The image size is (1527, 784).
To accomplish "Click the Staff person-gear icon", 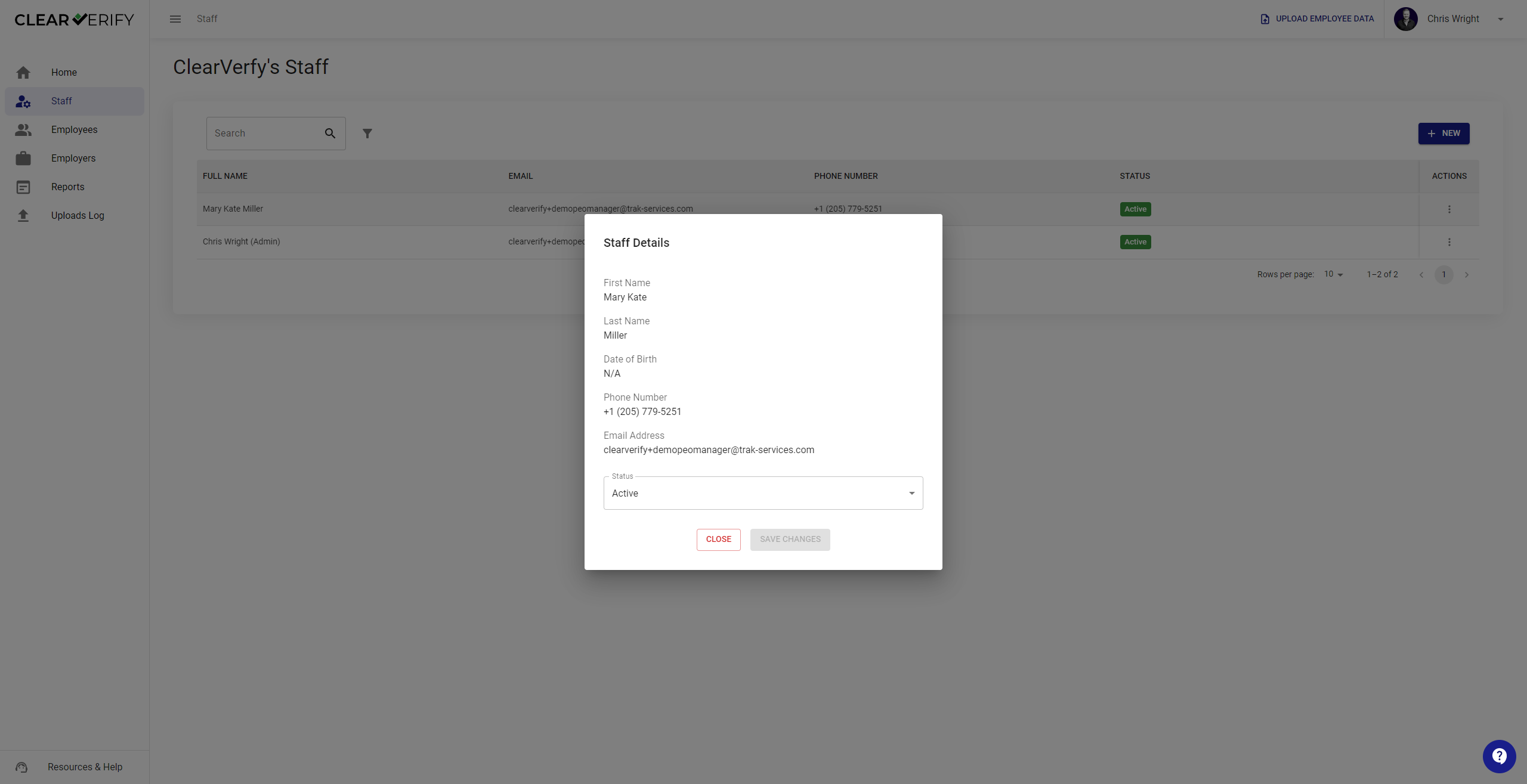I will 23,101.
